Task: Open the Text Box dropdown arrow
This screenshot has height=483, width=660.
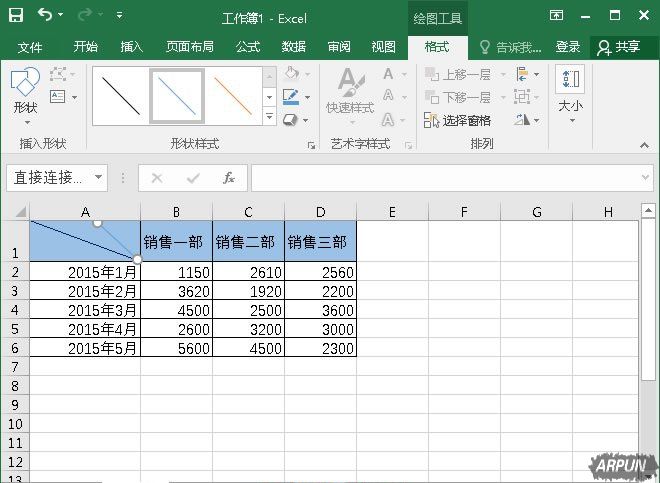Action: pos(75,97)
